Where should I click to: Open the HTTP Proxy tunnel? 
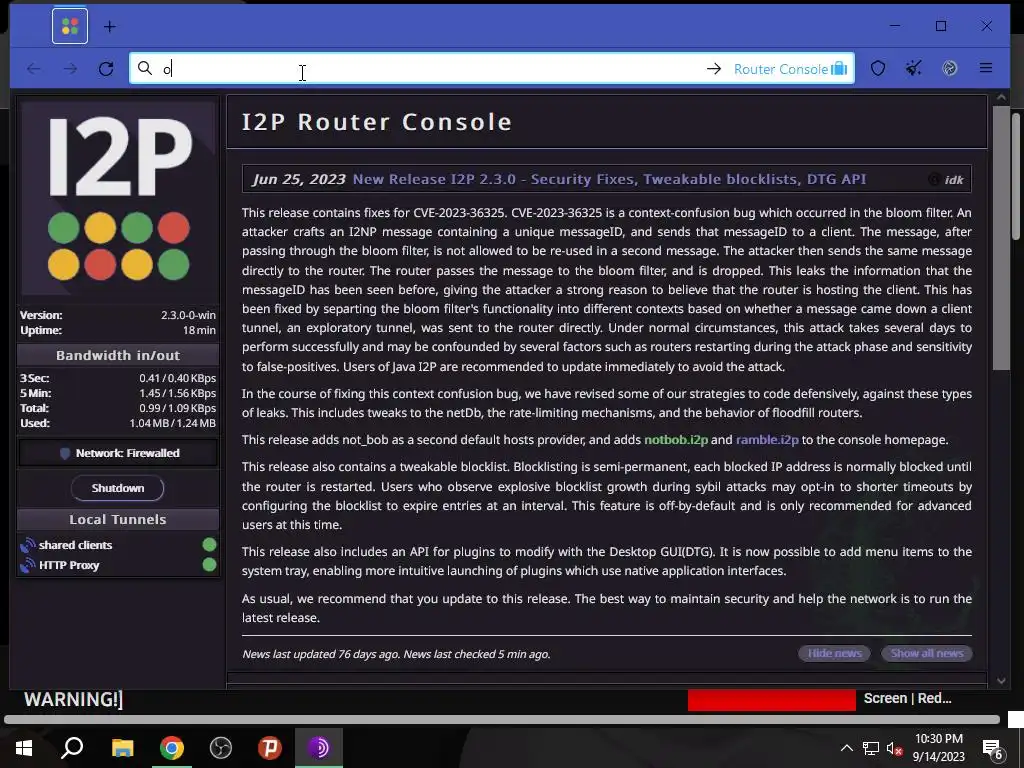(x=69, y=565)
